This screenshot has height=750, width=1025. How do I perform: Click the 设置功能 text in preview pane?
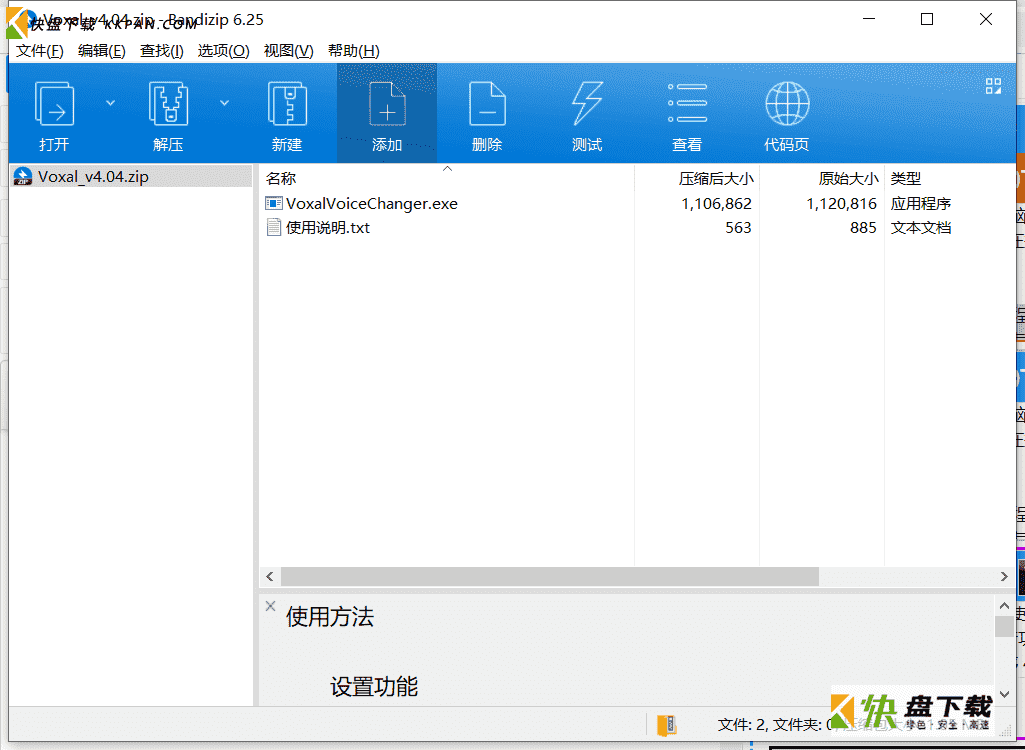pos(374,687)
